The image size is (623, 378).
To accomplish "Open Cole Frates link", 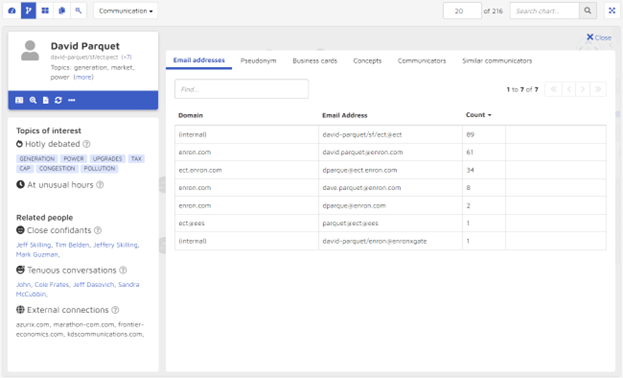I will tap(52, 285).
